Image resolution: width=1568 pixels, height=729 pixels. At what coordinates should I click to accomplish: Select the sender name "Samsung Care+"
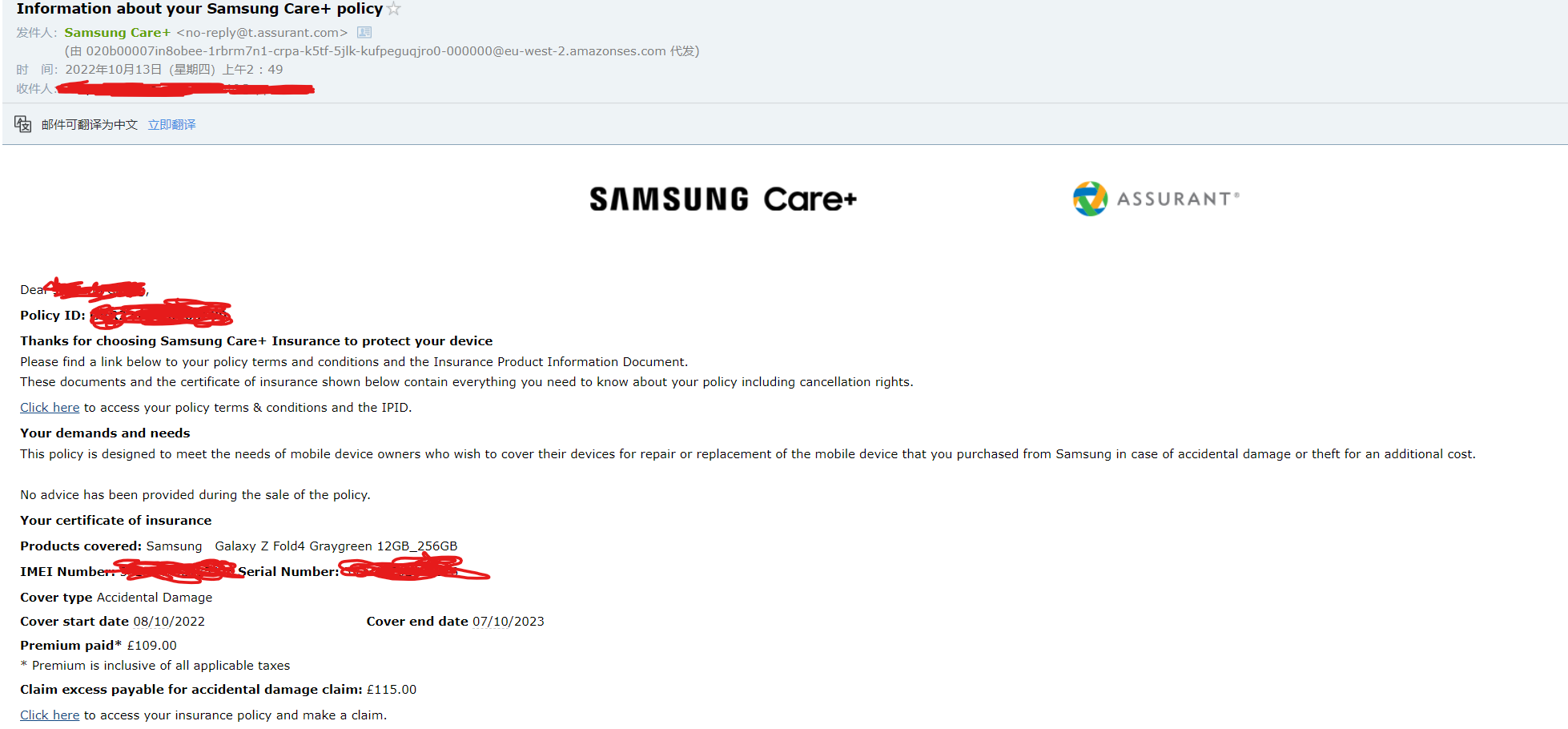click(117, 32)
